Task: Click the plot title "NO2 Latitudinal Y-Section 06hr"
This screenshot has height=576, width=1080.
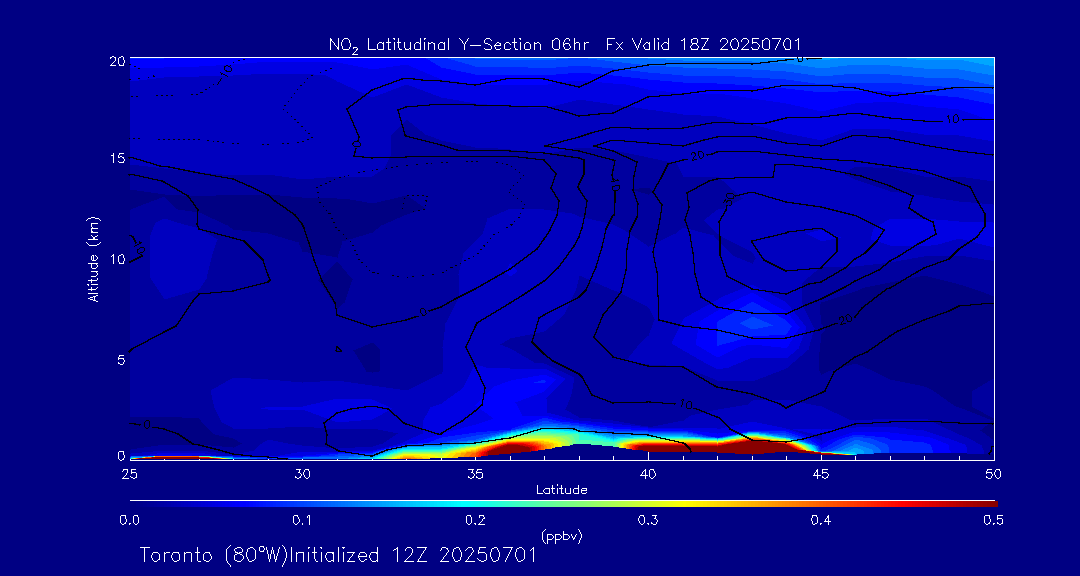Action: 461,45
